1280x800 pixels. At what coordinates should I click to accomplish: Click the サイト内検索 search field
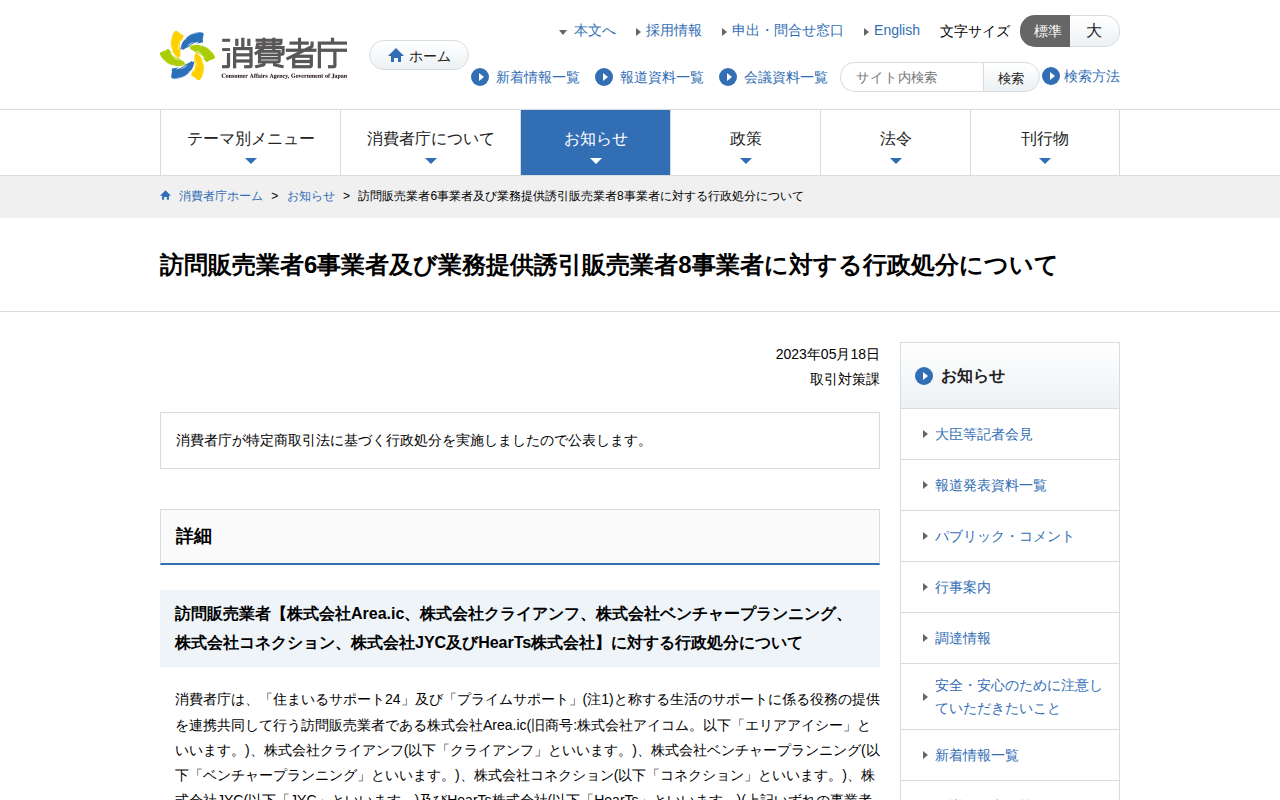[912, 77]
